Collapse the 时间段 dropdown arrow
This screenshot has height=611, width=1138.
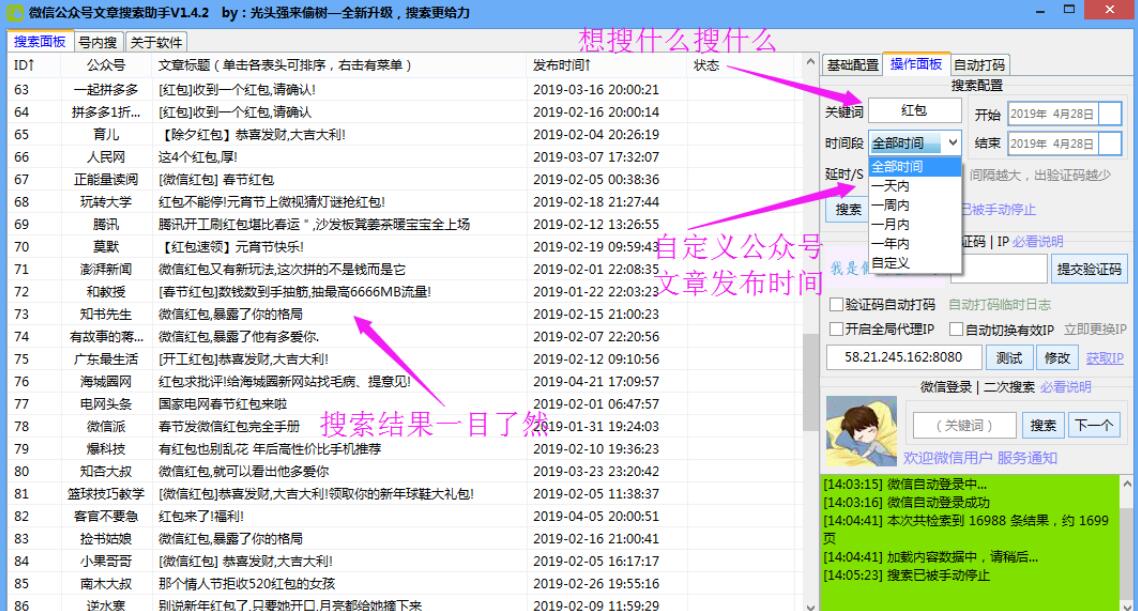click(x=952, y=143)
